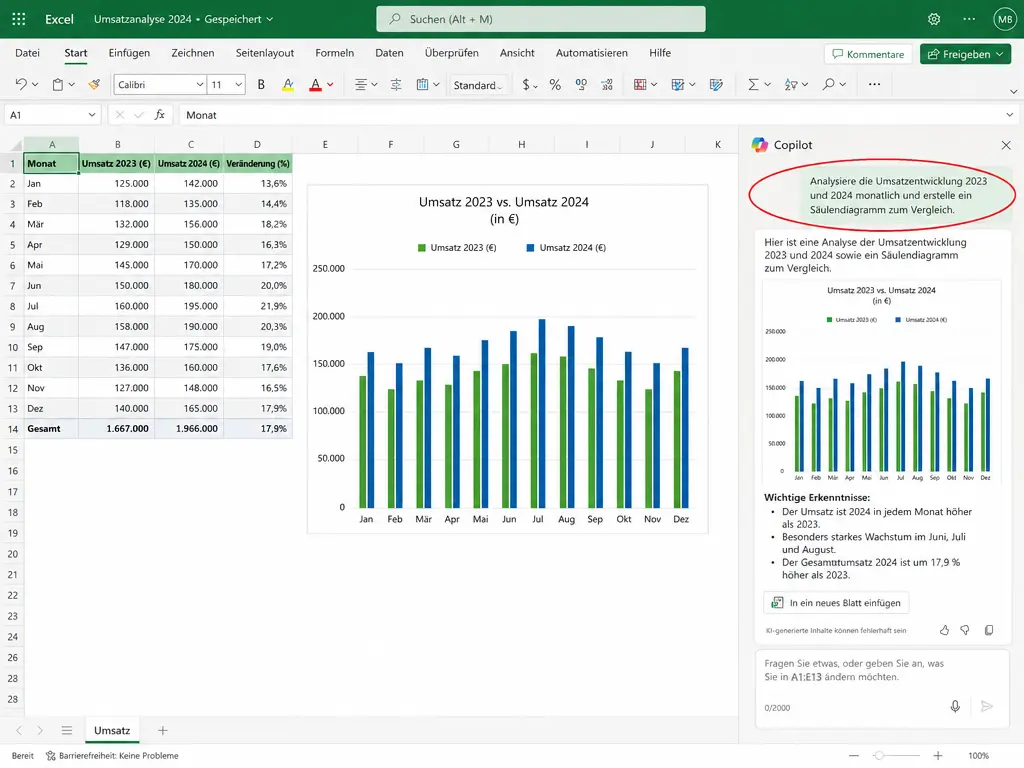1024x768 pixels.
Task: Apply red font color icon
Action: [x=315, y=84]
